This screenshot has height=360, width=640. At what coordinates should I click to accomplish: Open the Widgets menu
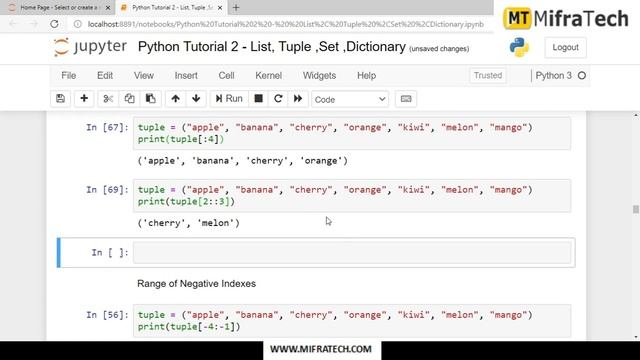pyautogui.click(x=320, y=76)
